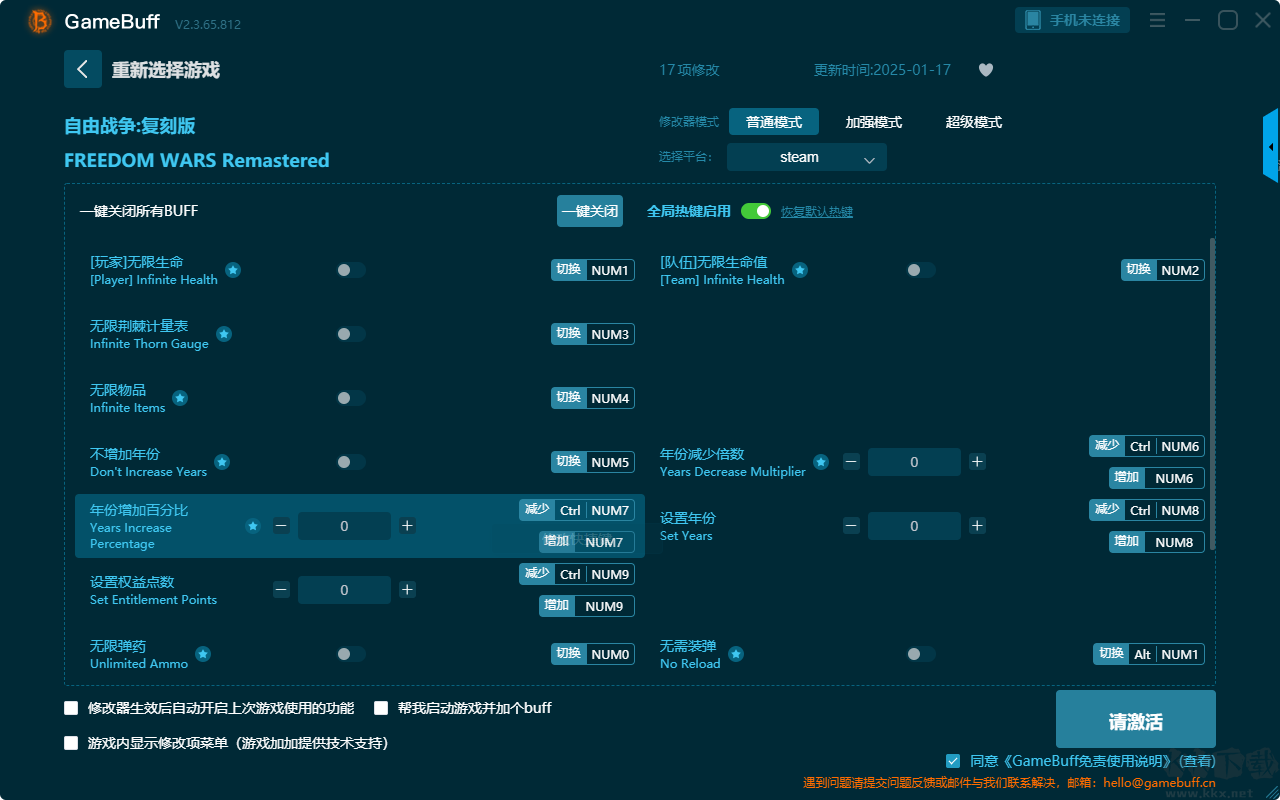Click the vertical scrollbar of cheat list
Image resolution: width=1280 pixels, height=800 pixels.
(x=1213, y=393)
